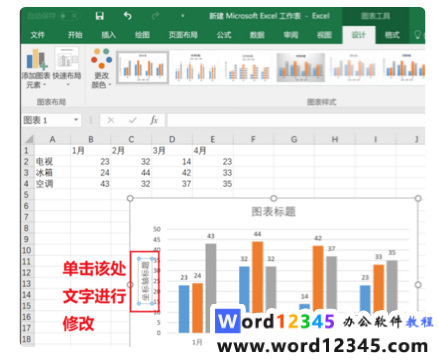
Task: Select column B header
Action: [x=91, y=139]
